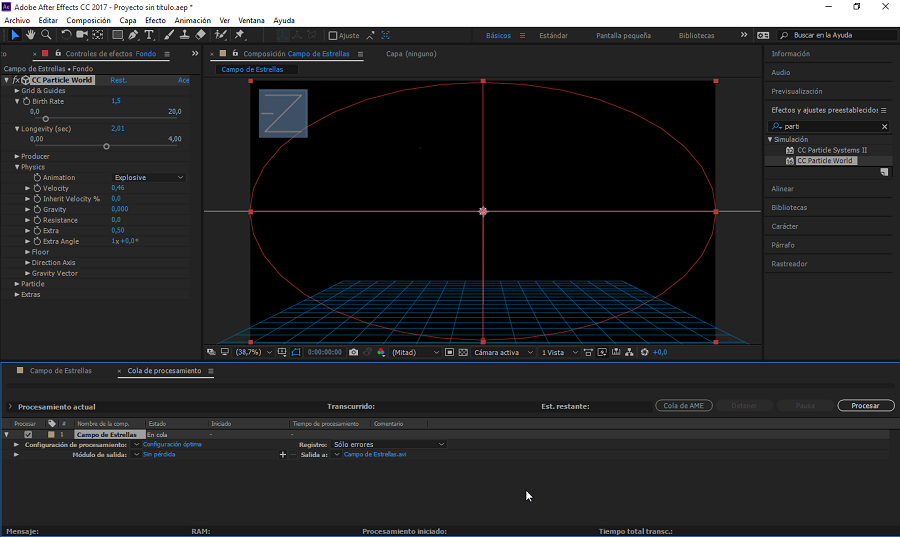Expand the Floor property group

28,252
